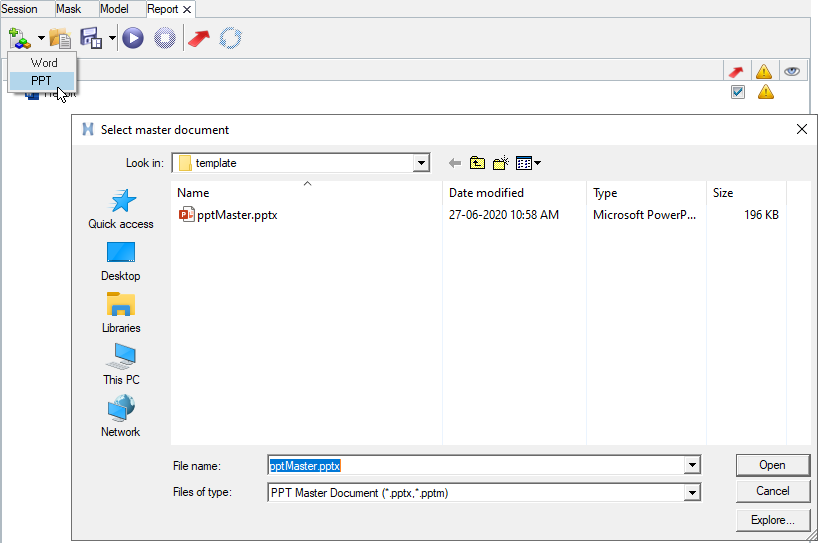The width and height of the screenshot is (818, 543).
Task: Click the Stop execution icon
Action: [x=165, y=39]
